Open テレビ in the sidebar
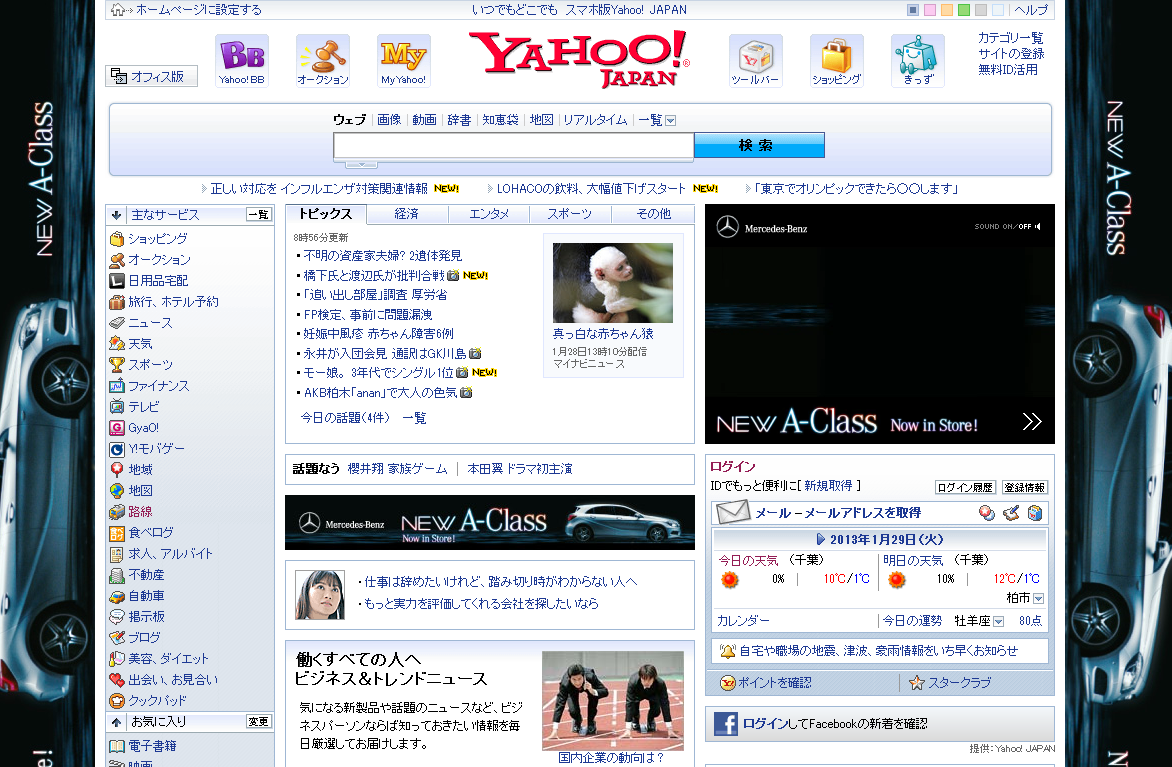1172x767 pixels. tap(144, 407)
